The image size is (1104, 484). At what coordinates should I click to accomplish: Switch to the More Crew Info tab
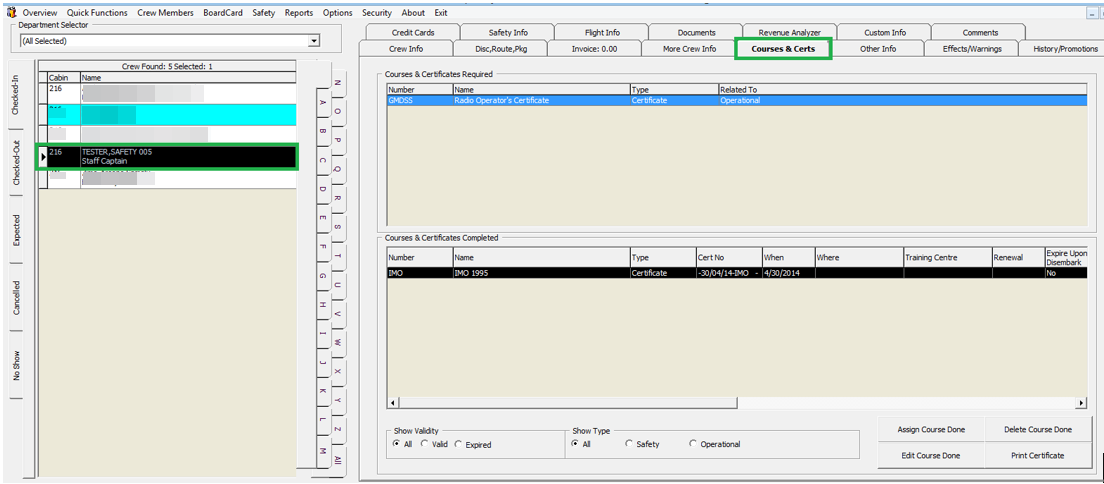tap(689, 49)
